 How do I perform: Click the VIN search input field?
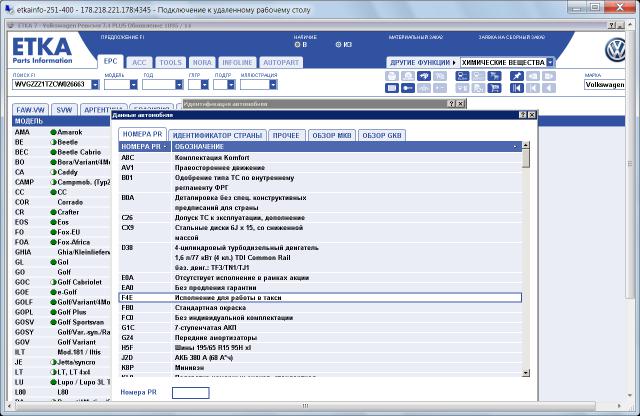coord(52,85)
